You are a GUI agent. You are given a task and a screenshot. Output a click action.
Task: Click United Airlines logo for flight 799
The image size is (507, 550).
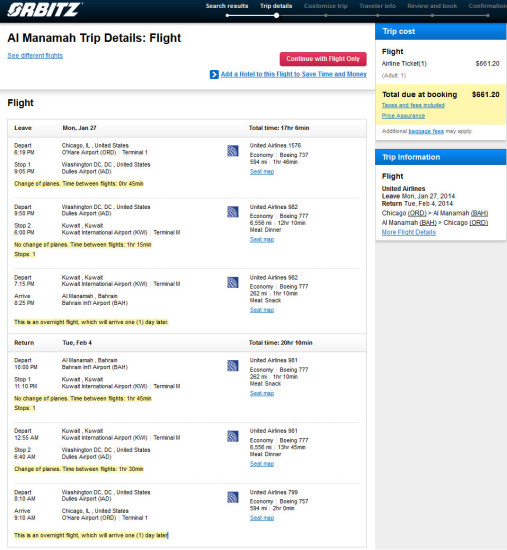coord(233,497)
